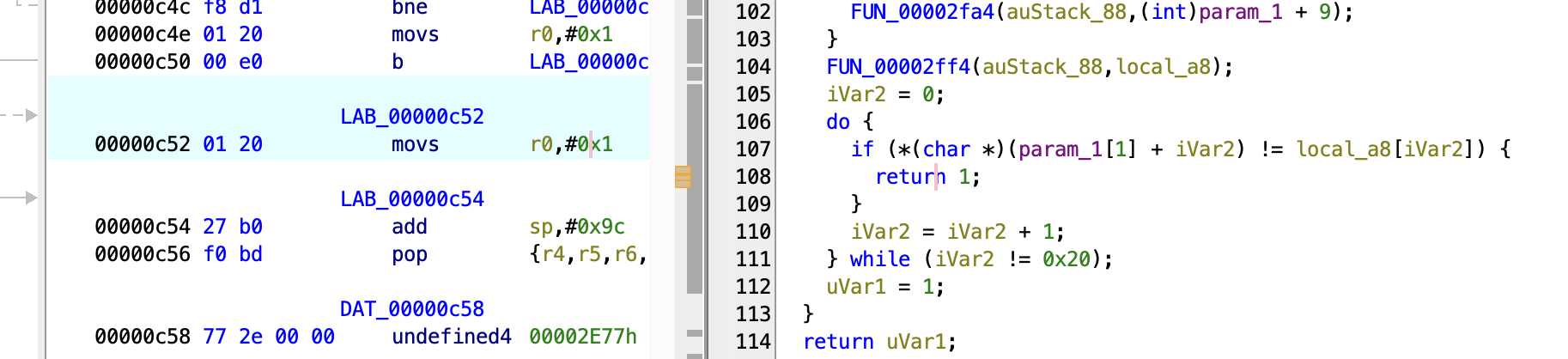Click operand r0,#0x1 at address 00000c4e
The width and height of the screenshot is (1568, 359).
[572, 34]
